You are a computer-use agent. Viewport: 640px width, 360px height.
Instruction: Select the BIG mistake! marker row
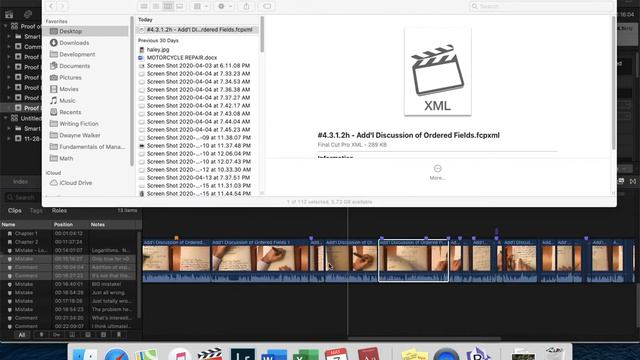[x=69, y=284]
